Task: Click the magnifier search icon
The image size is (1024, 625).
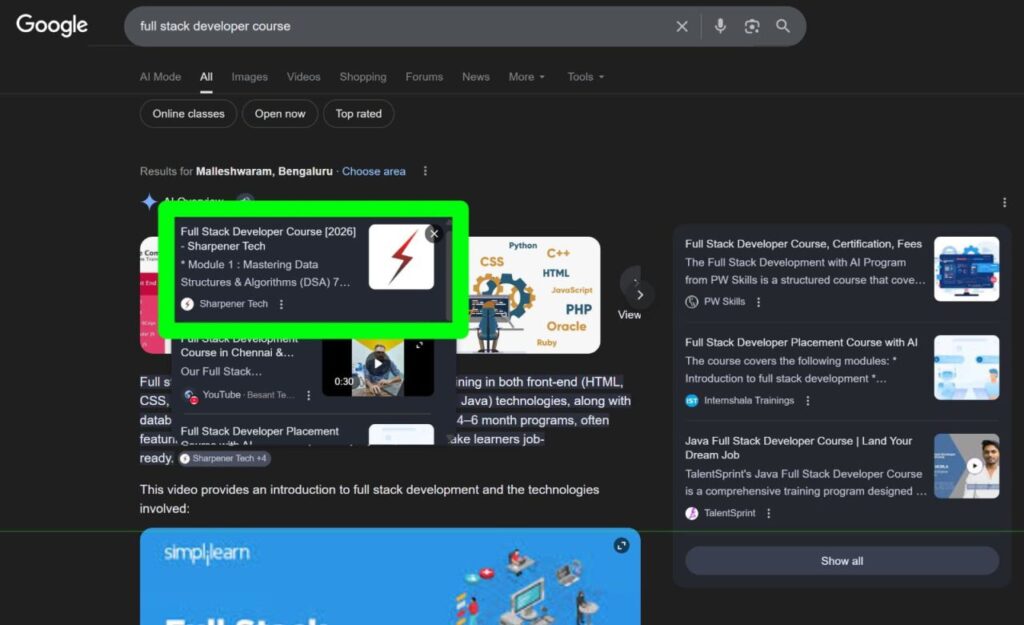Action: (x=782, y=26)
